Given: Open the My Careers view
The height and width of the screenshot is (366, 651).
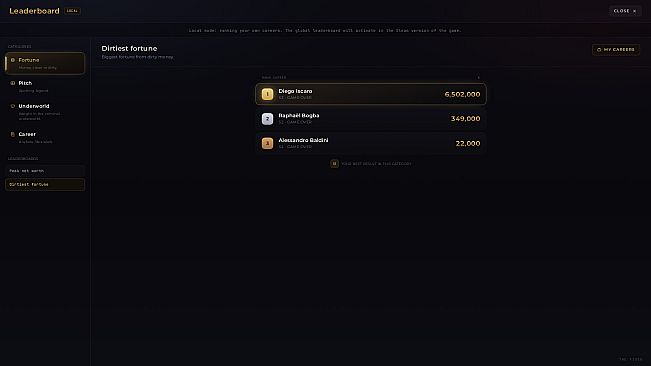Looking at the screenshot, I should pyautogui.click(x=616, y=50).
